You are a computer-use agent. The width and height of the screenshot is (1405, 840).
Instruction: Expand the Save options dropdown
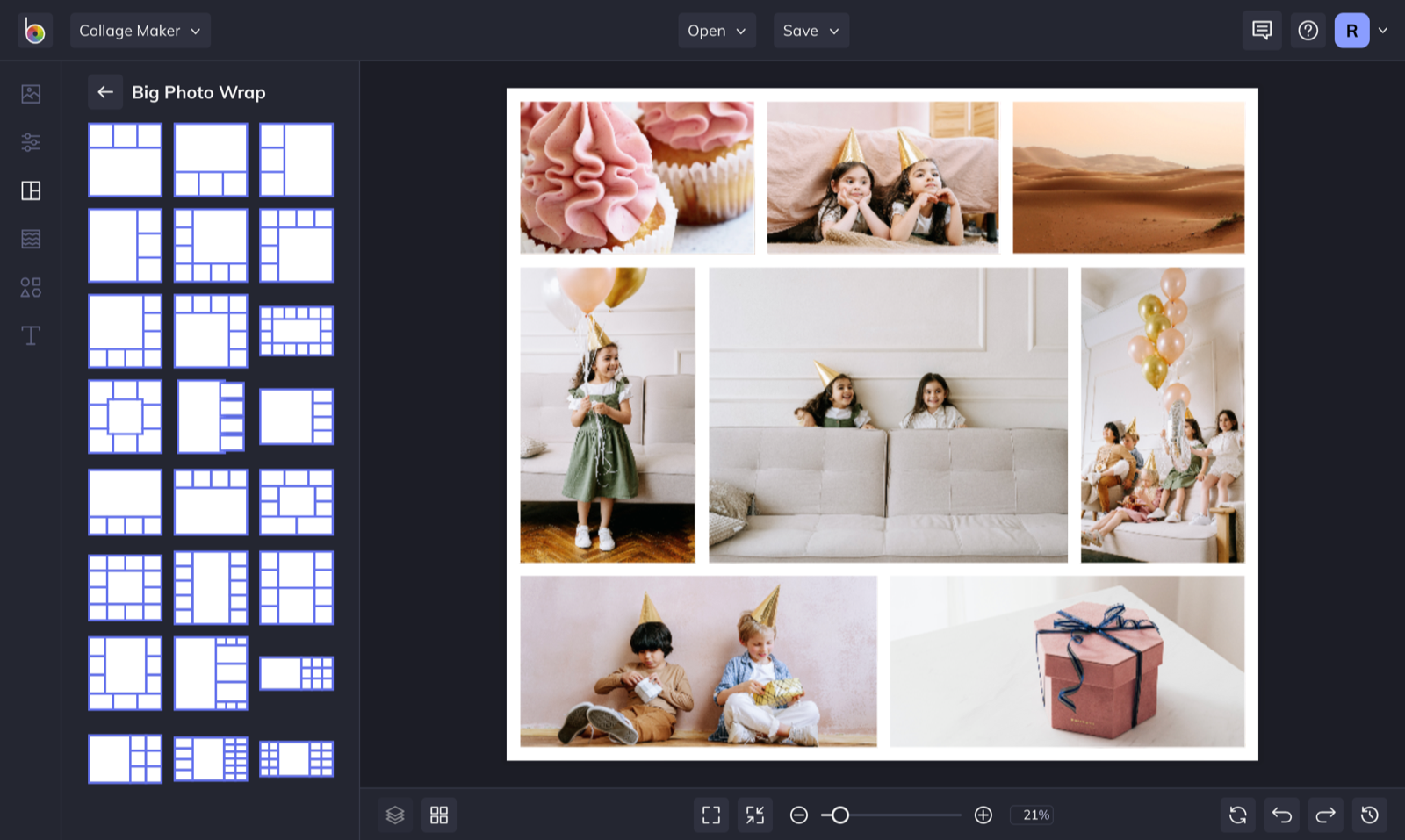[811, 30]
